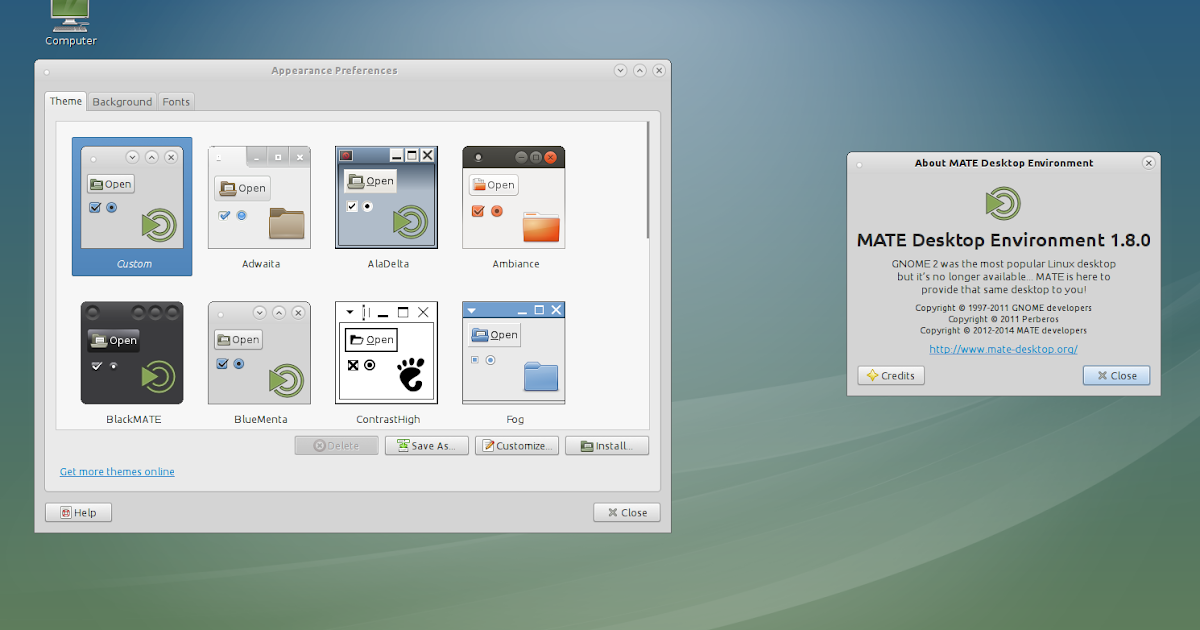Click the Appearance Preferences title bar menu dot

pyautogui.click(x=47, y=71)
